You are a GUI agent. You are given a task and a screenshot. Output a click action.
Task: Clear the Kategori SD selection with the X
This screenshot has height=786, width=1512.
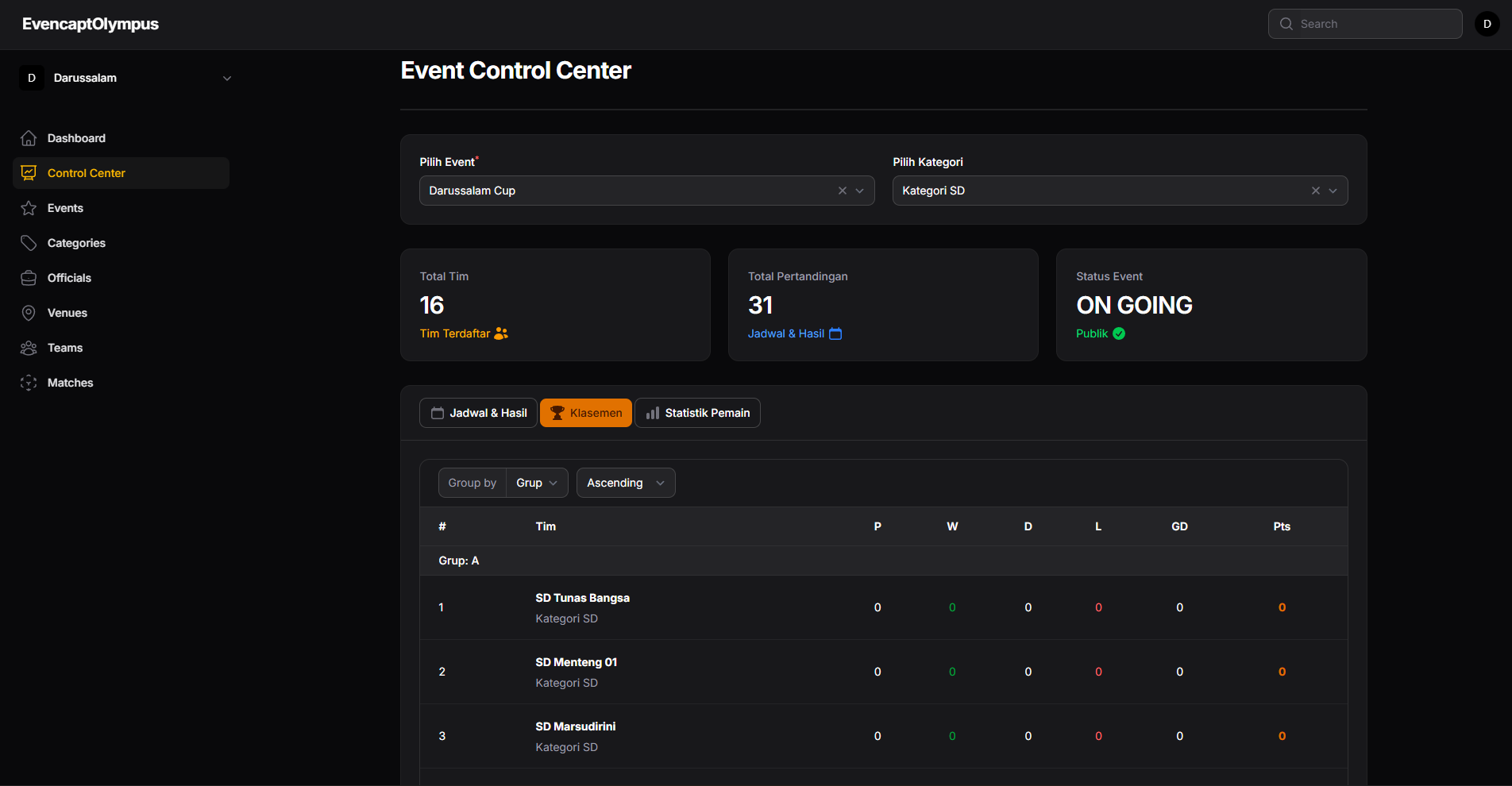pos(1315,191)
